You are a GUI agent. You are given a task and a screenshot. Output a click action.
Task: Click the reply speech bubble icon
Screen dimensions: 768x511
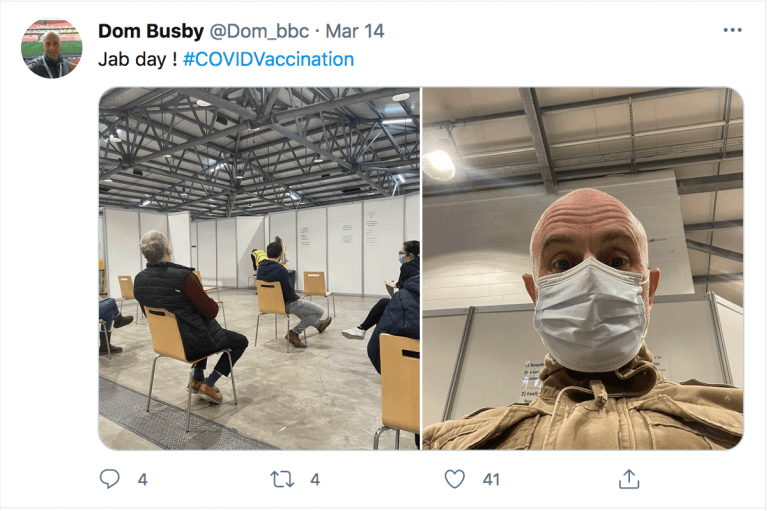point(110,480)
